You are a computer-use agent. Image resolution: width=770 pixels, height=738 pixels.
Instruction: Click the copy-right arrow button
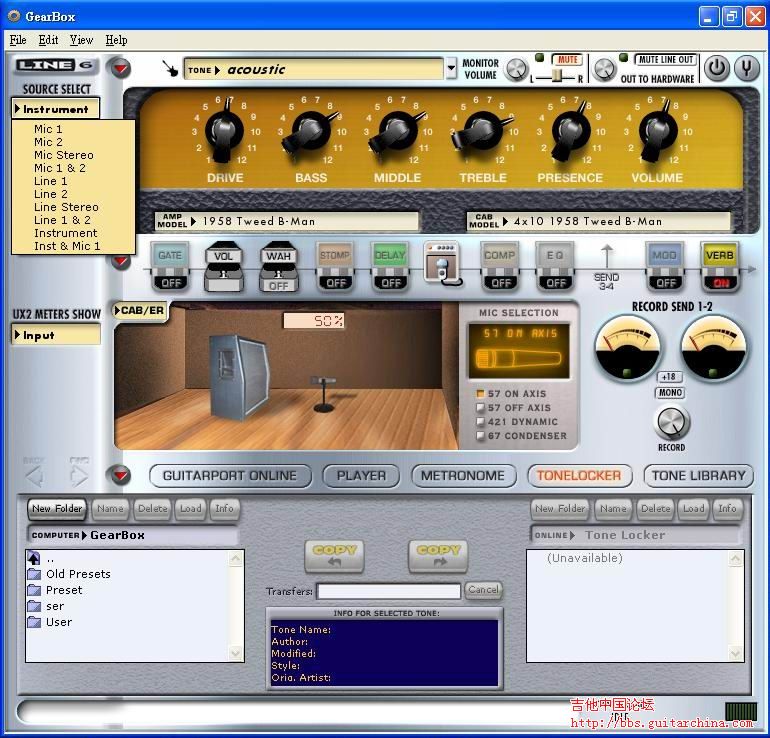click(439, 556)
